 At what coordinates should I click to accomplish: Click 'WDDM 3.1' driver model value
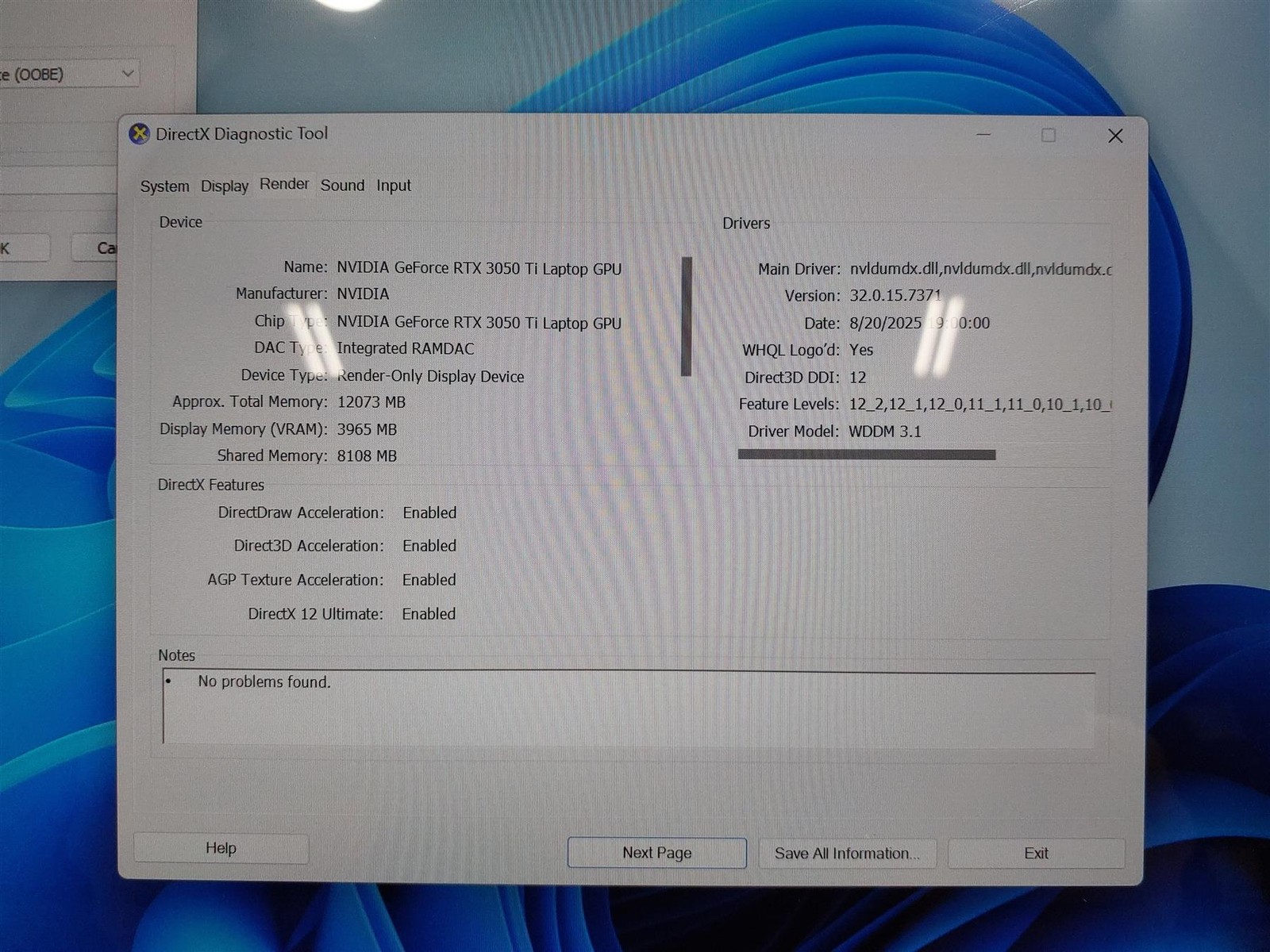(x=885, y=432)
